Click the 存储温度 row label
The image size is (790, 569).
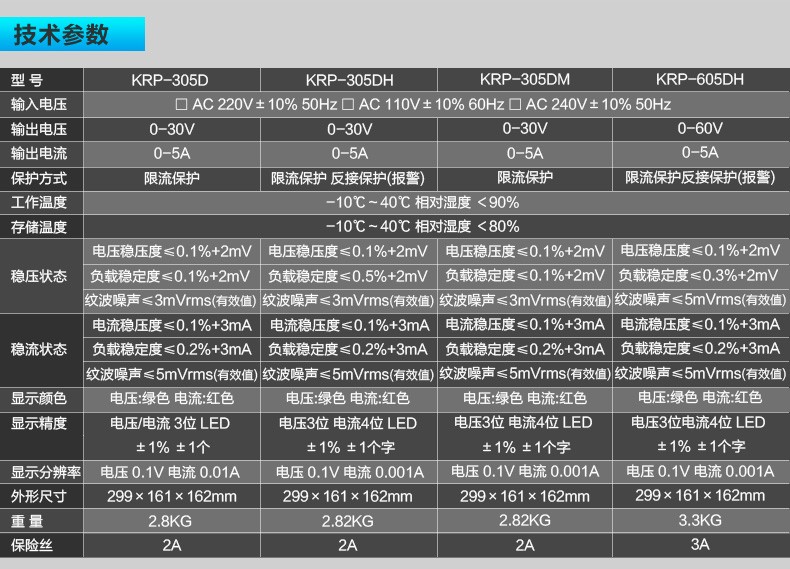pyautogui.click(x=39, y=227)
